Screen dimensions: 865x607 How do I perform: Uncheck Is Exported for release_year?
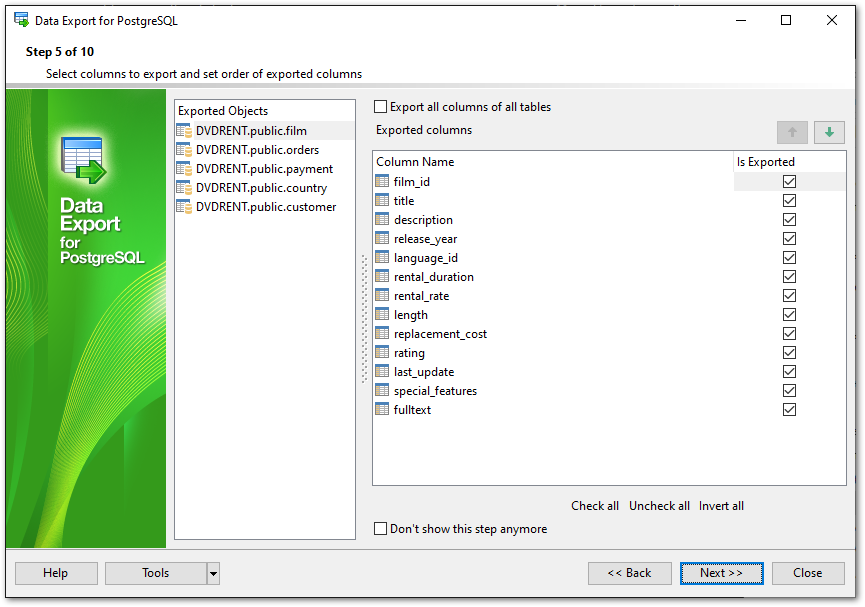(x=789, y=238)
